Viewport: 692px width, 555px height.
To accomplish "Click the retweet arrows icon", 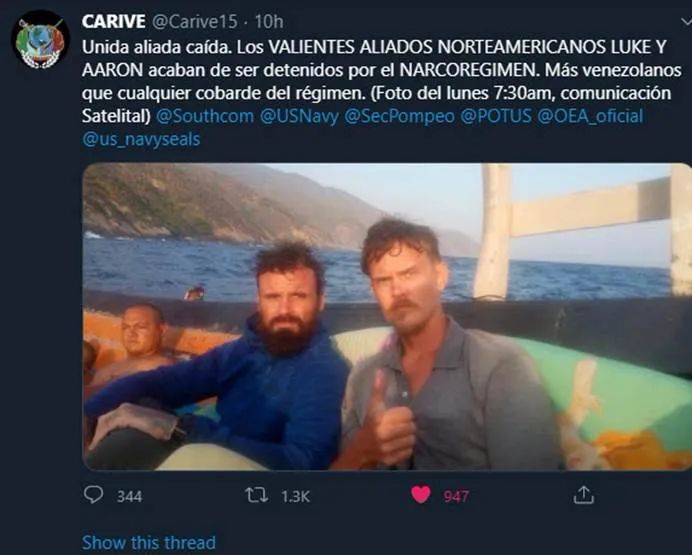I will coord(256,495).
